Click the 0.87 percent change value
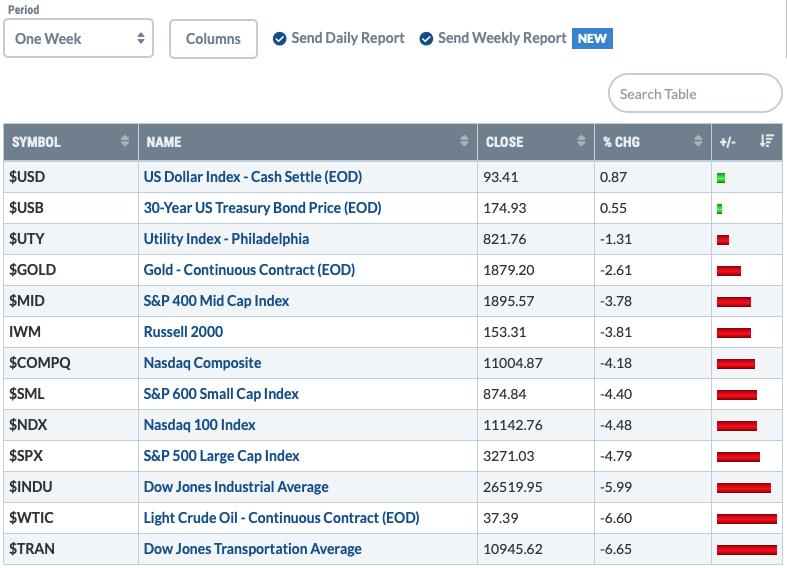 (613, 178)
